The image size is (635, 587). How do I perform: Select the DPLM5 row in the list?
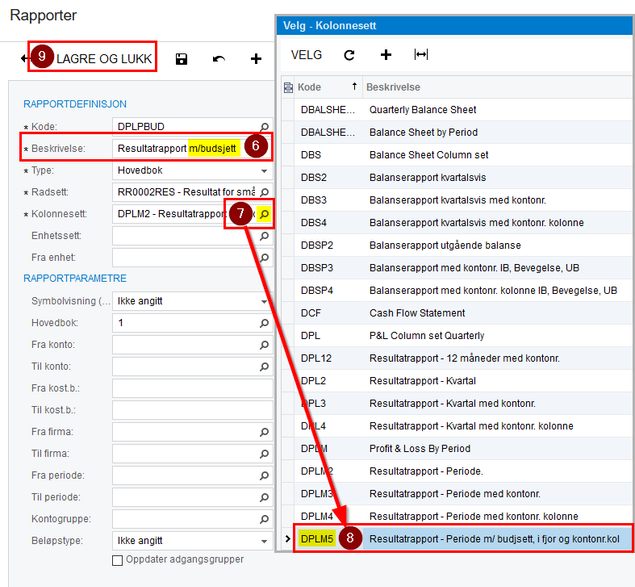click(463, 539)
